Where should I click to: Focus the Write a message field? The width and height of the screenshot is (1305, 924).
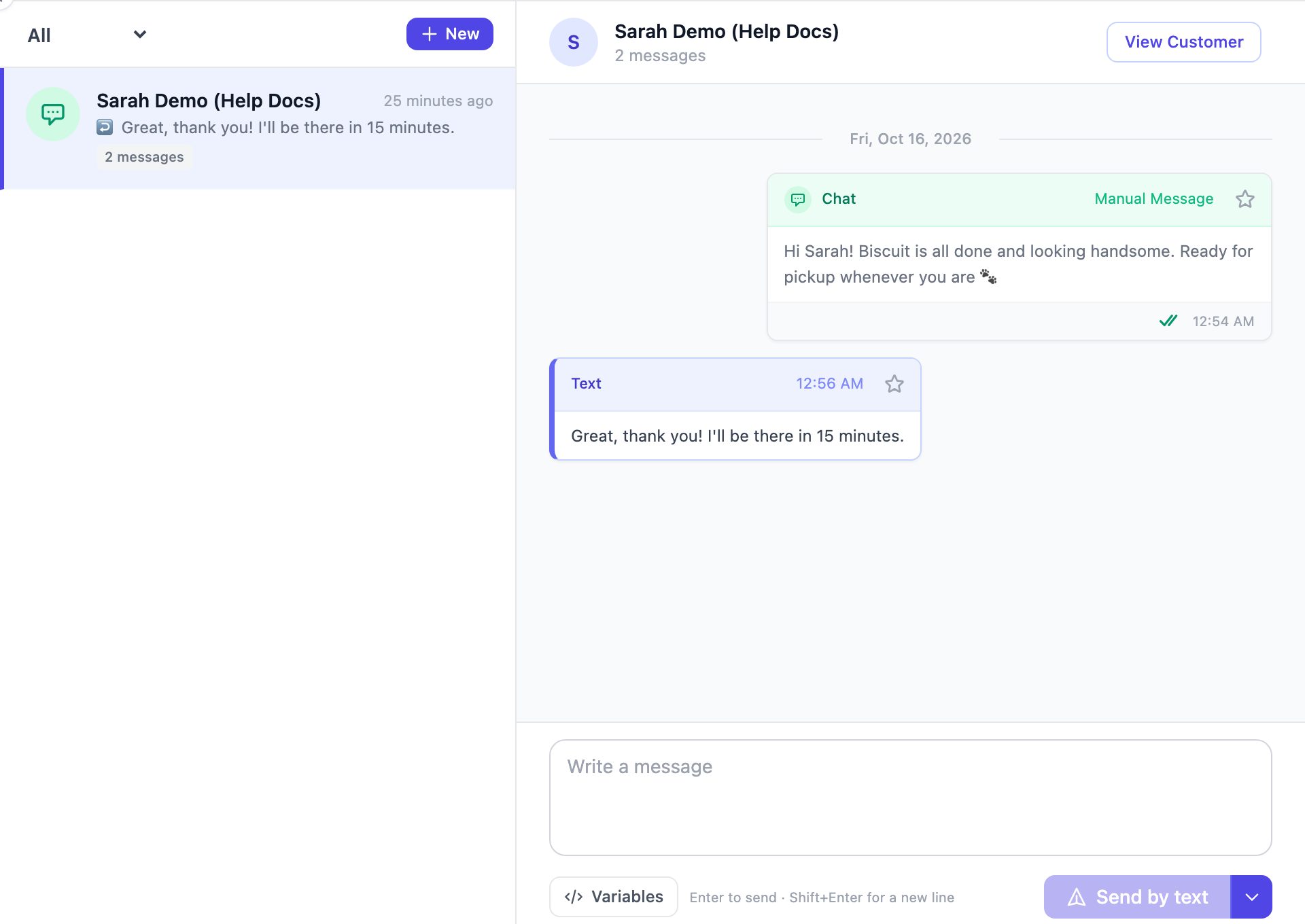(x=911, y=798)
